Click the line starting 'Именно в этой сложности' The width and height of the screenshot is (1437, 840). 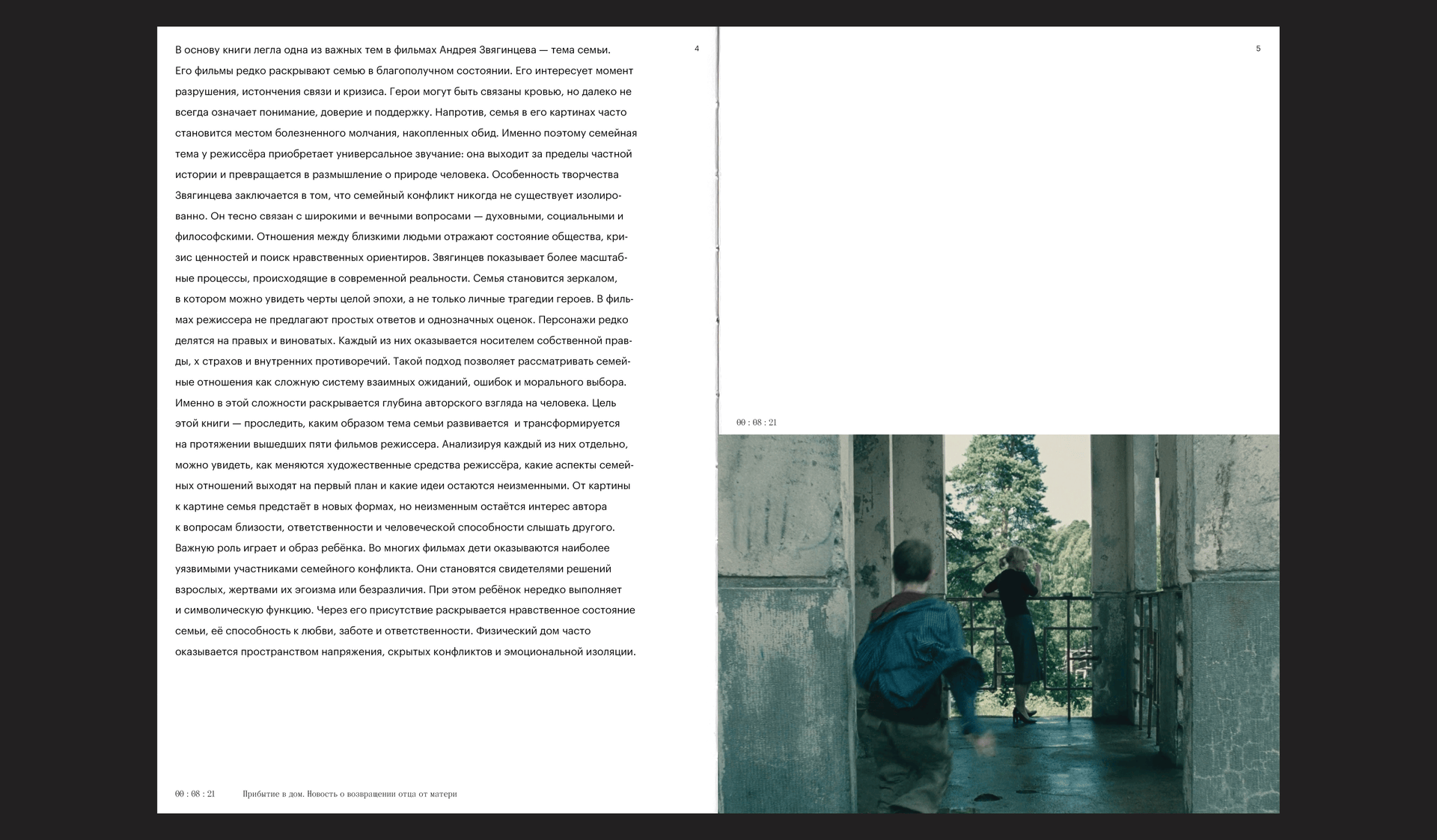[396, 403]
